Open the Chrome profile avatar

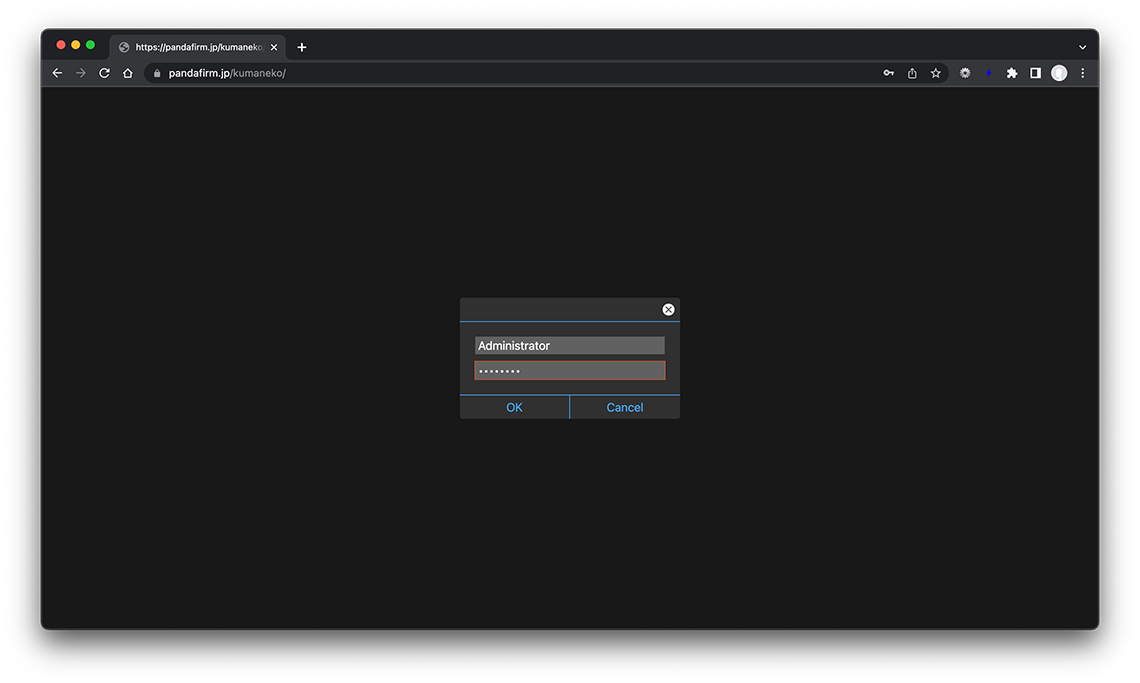point(1059,73)
